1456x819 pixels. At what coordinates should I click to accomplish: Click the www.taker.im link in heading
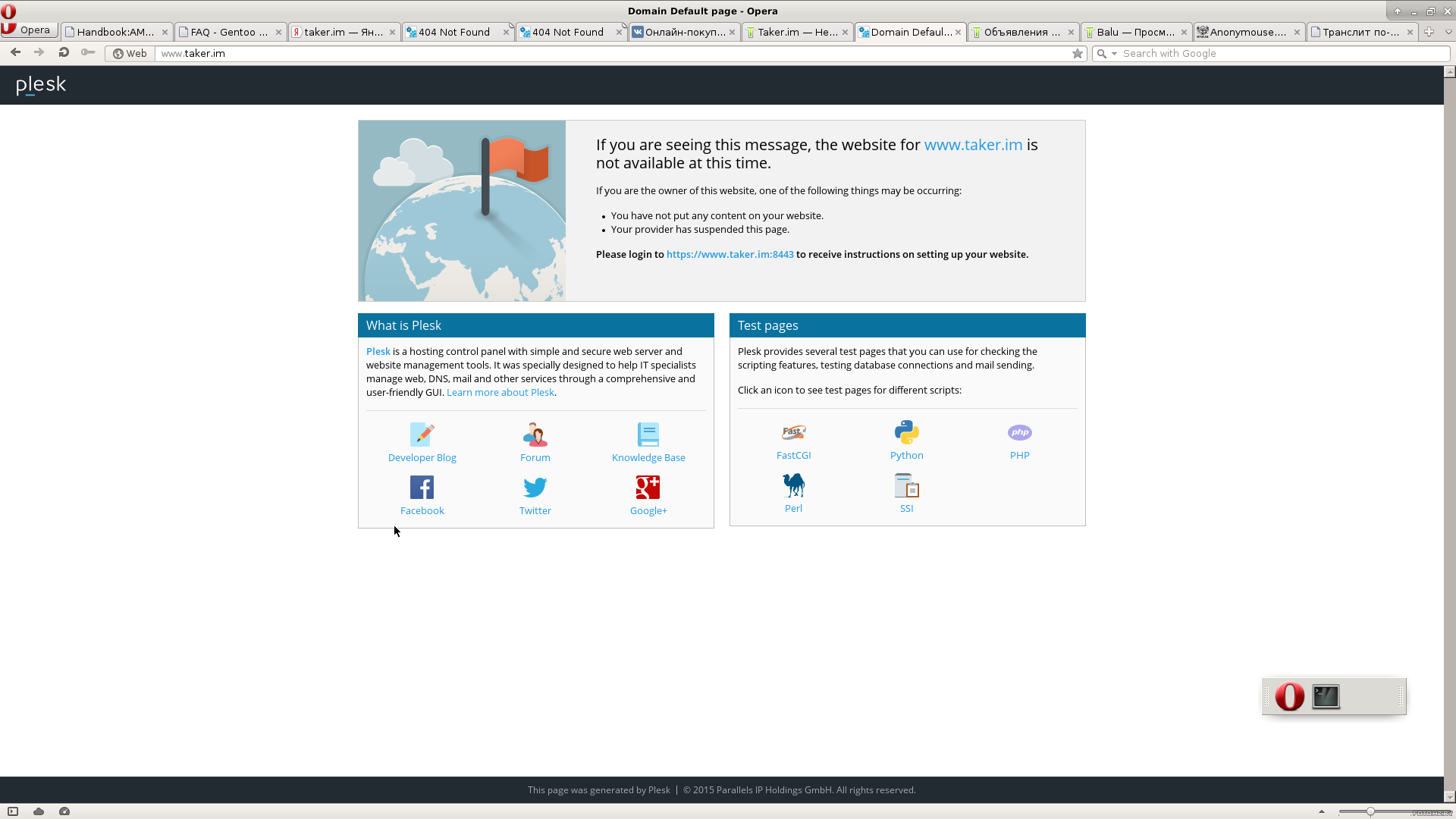[x=973, y=145]
